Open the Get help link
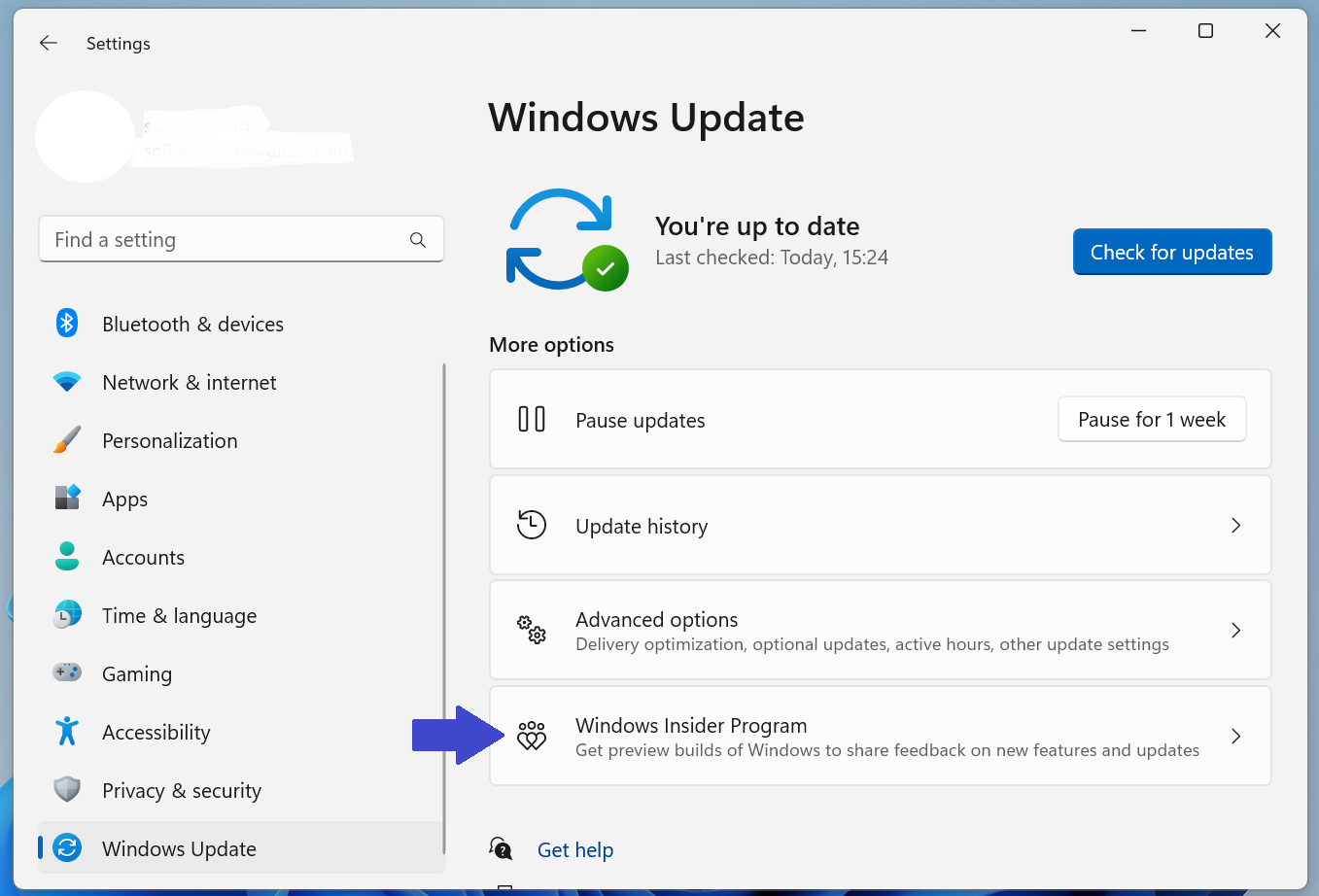Viewport: 1319px width, 896px height. tap(574, 849)
